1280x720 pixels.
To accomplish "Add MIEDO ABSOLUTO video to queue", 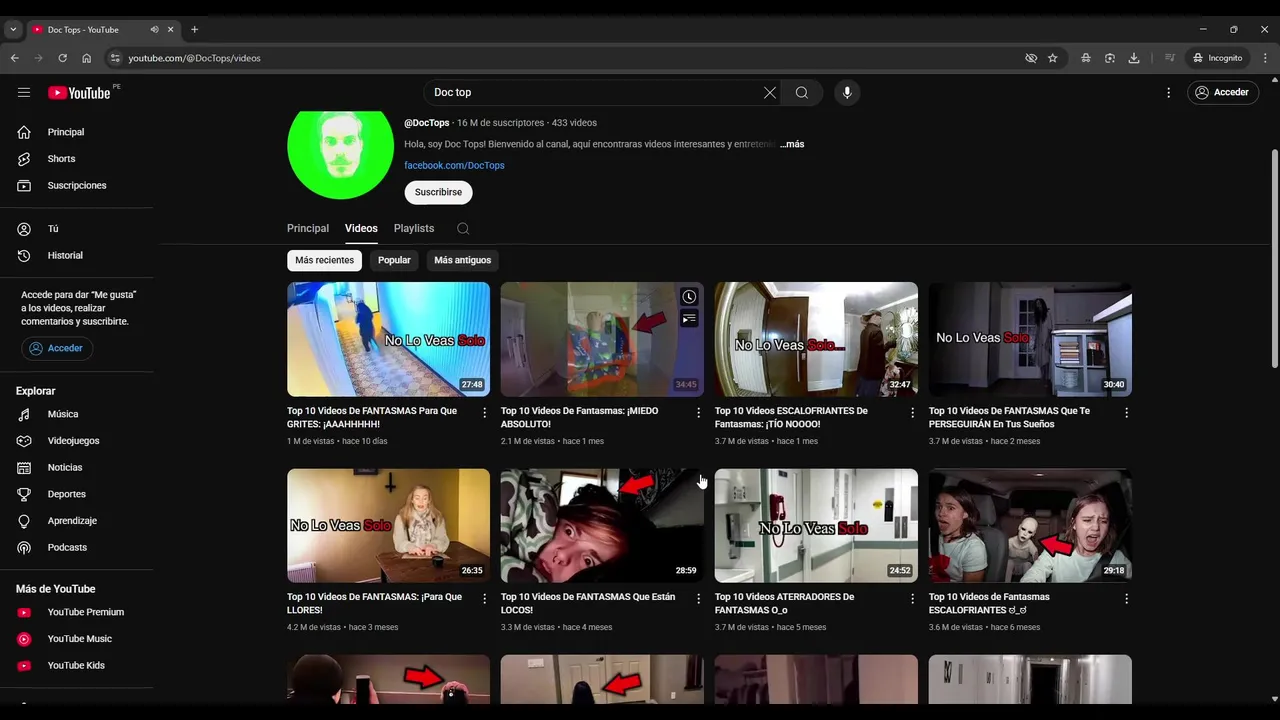I will coord(689,319).
